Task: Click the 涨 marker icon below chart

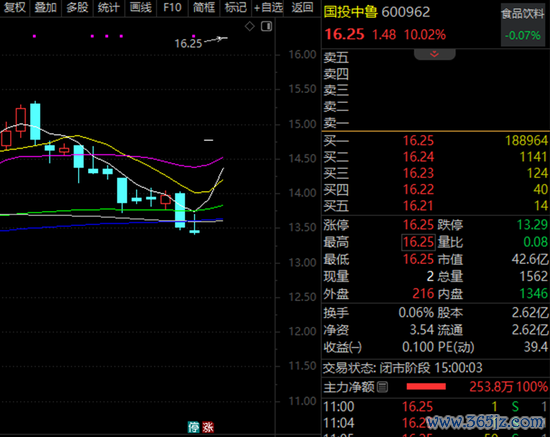Action: pyautogui.click(x=208, y=427)
